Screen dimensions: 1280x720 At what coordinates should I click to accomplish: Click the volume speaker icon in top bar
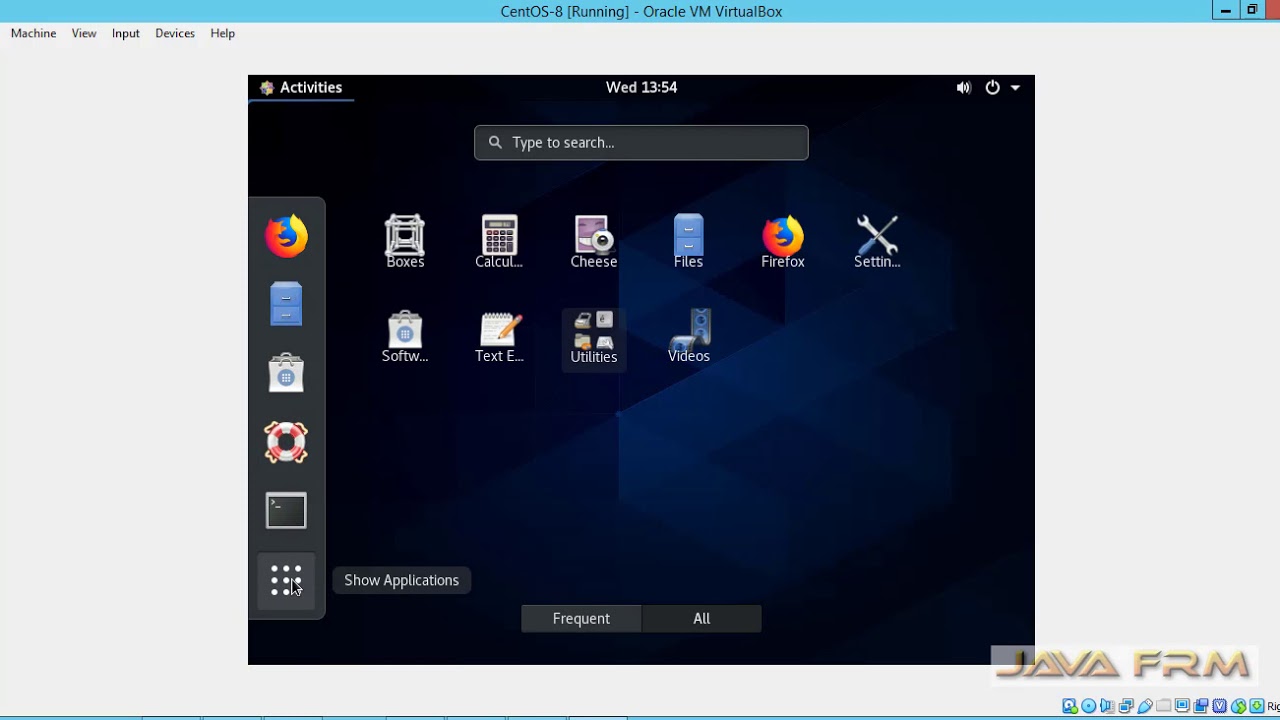(x=963, y=88)
